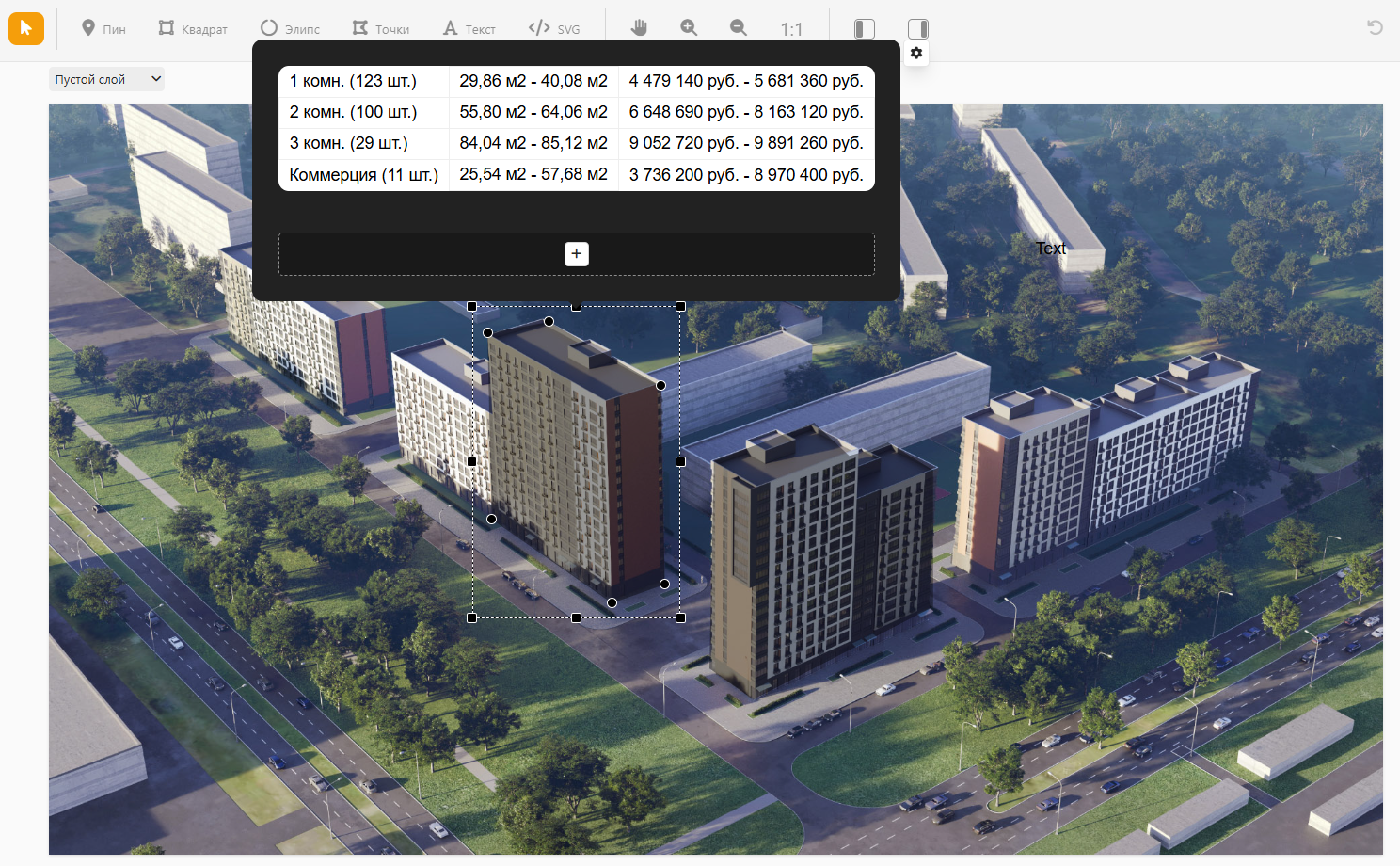The height and width of the screenshot is (866, 1400).
Task: Select the Элипс ellipse tool
Action: tap(290, 28)
